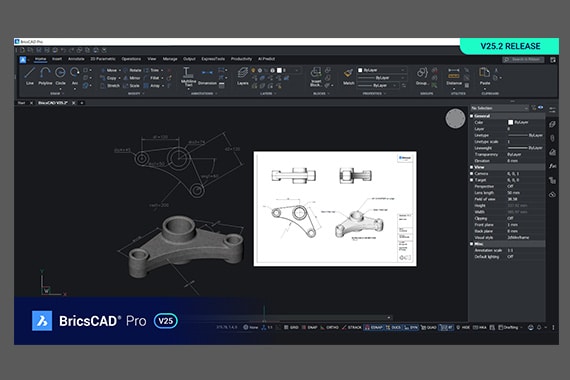The height and width of the screenshot is (380, 570).
Task: Open the View ribbon tab
Action: pos(152,59)
